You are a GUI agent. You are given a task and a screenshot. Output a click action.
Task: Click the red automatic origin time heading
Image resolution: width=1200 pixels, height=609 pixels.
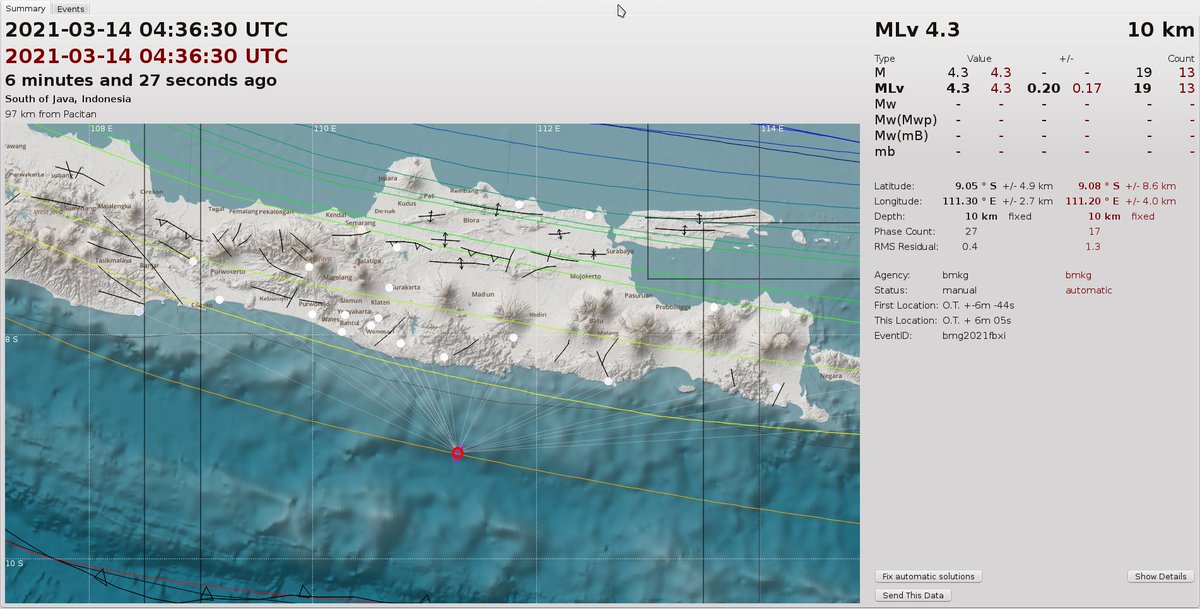147,56
